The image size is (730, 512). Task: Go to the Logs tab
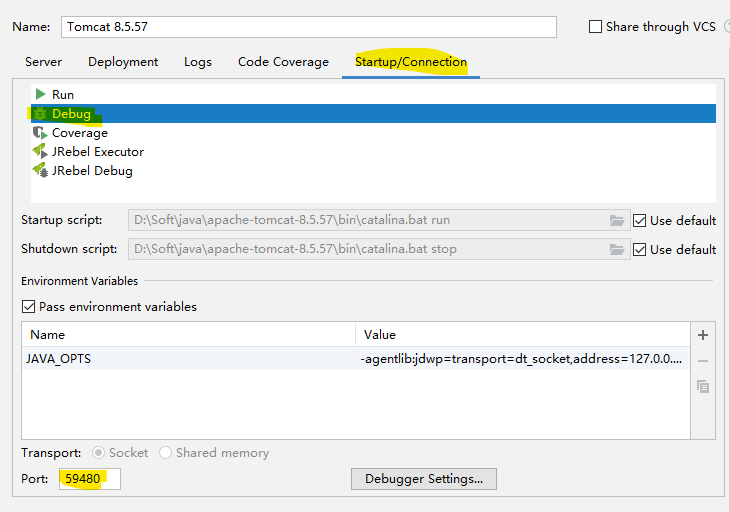click(x=198, y=62)
